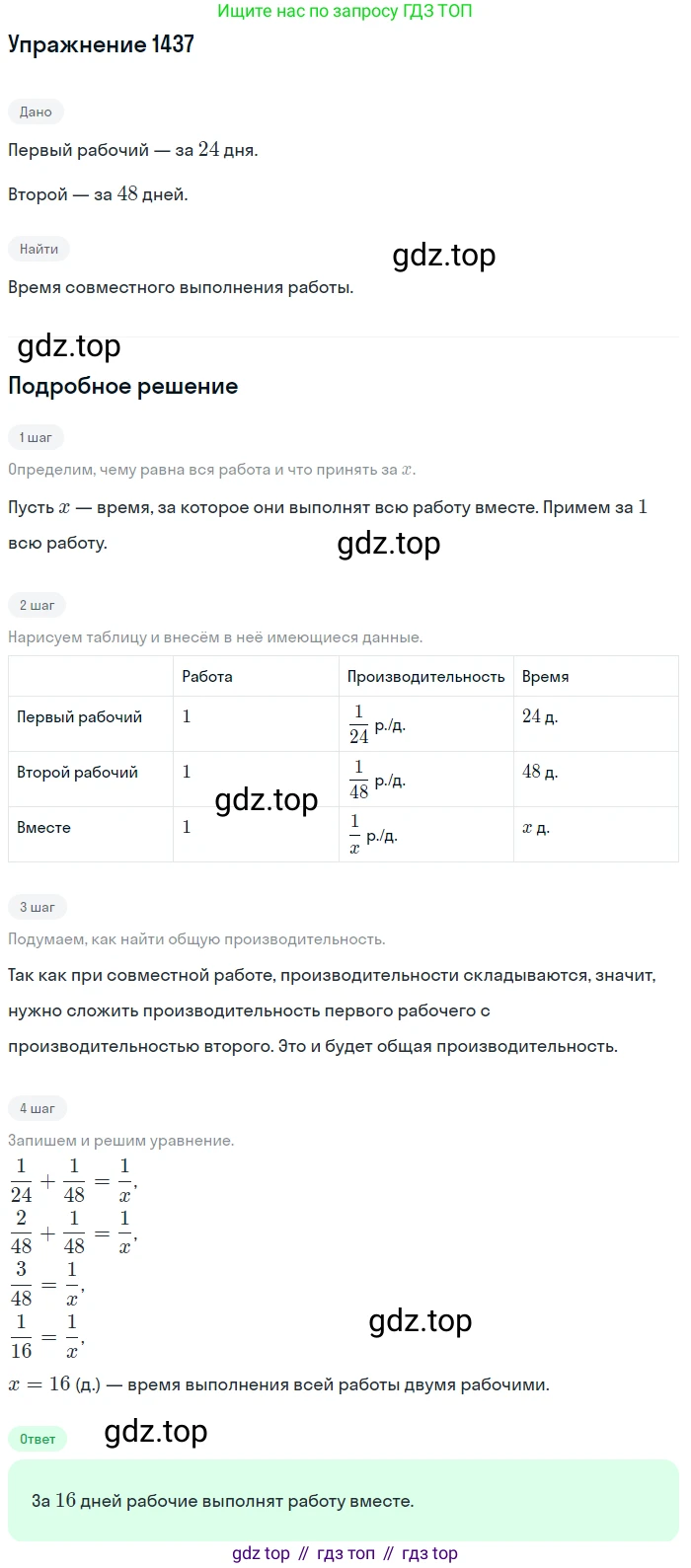Viewport: 691px width, 1568px height.
Task: Click the '4 шаг' step label
Action: click(38, 1108)
